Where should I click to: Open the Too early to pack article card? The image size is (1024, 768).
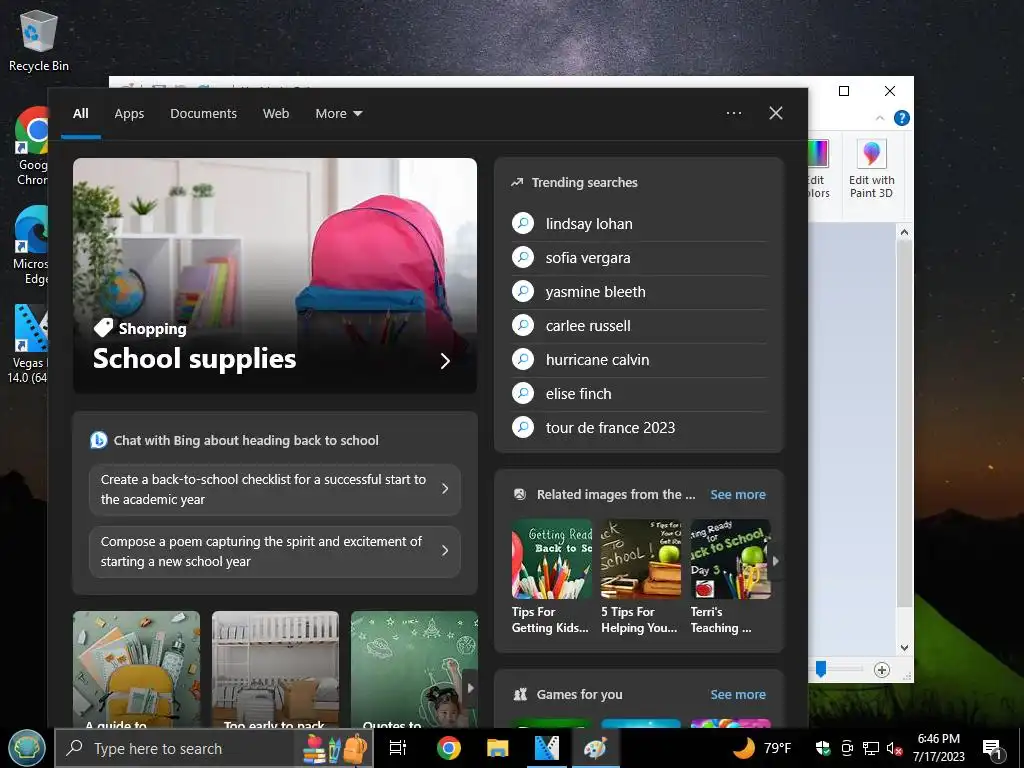click(x=276, y=669)
